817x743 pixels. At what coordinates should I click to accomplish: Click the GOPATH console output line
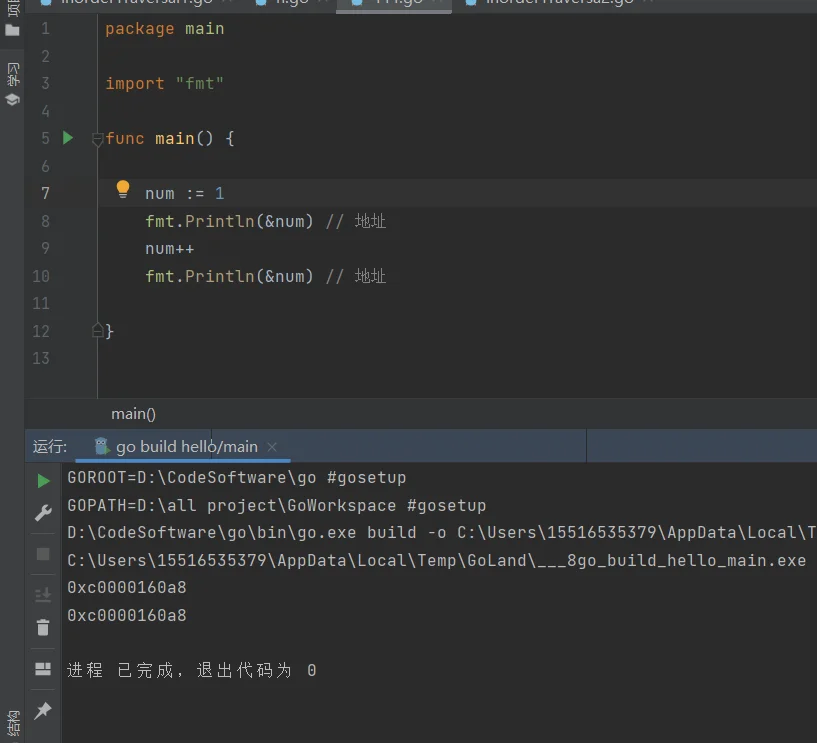pyautogui.click(x=277, y=505)
